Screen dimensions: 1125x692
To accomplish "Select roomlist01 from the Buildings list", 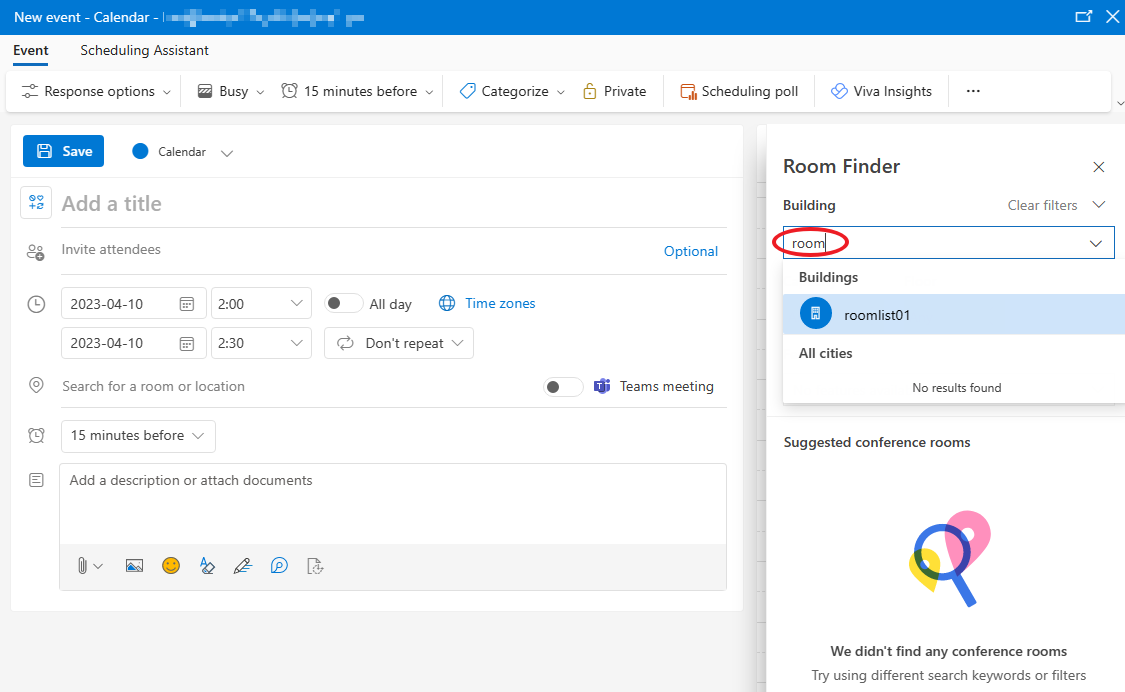I will 877,314.
